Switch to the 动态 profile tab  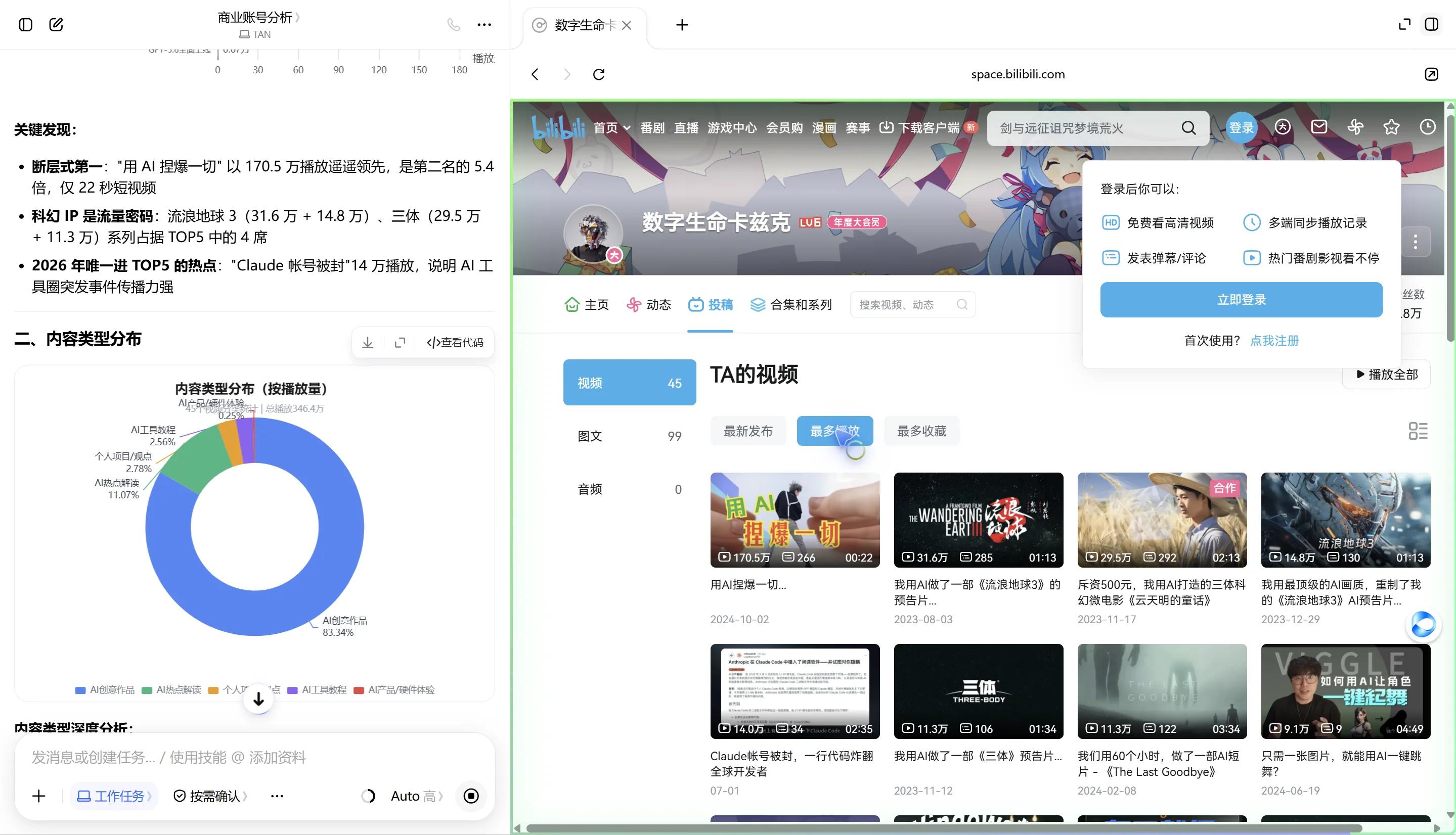coord(649,304)
